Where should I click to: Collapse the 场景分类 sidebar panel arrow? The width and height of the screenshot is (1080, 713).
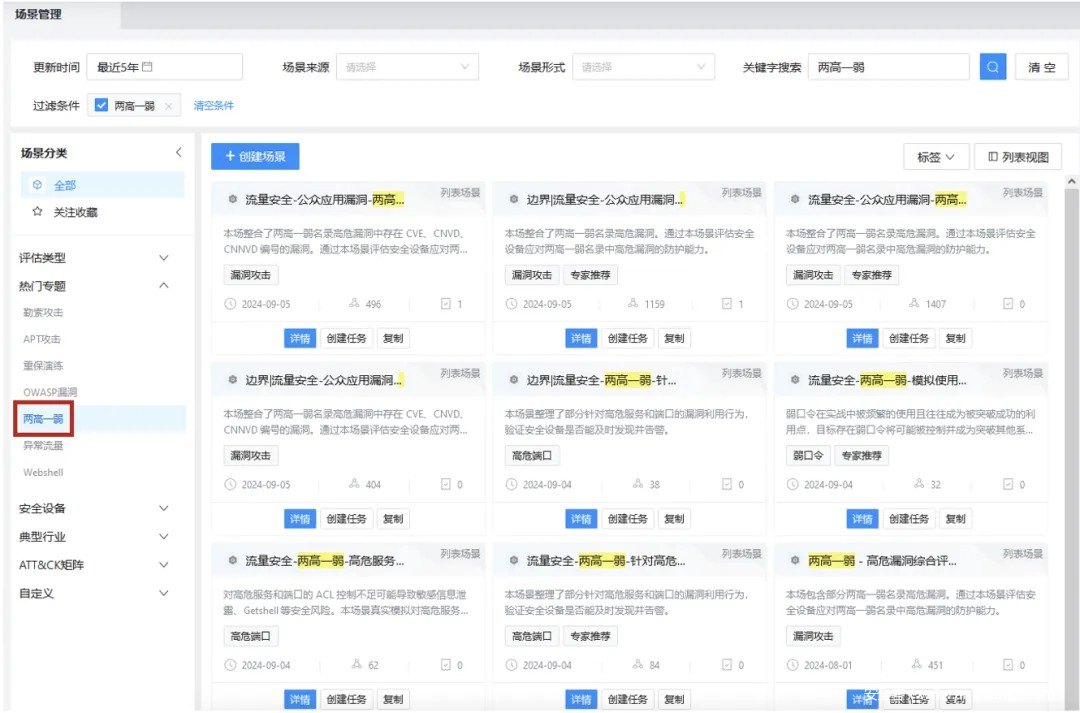(x=178, y=153)
